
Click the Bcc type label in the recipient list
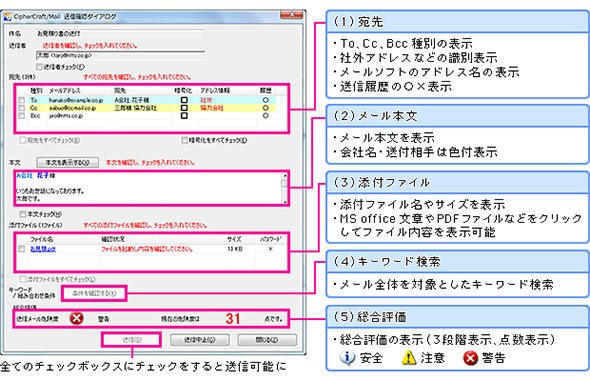tap(35, 116)
